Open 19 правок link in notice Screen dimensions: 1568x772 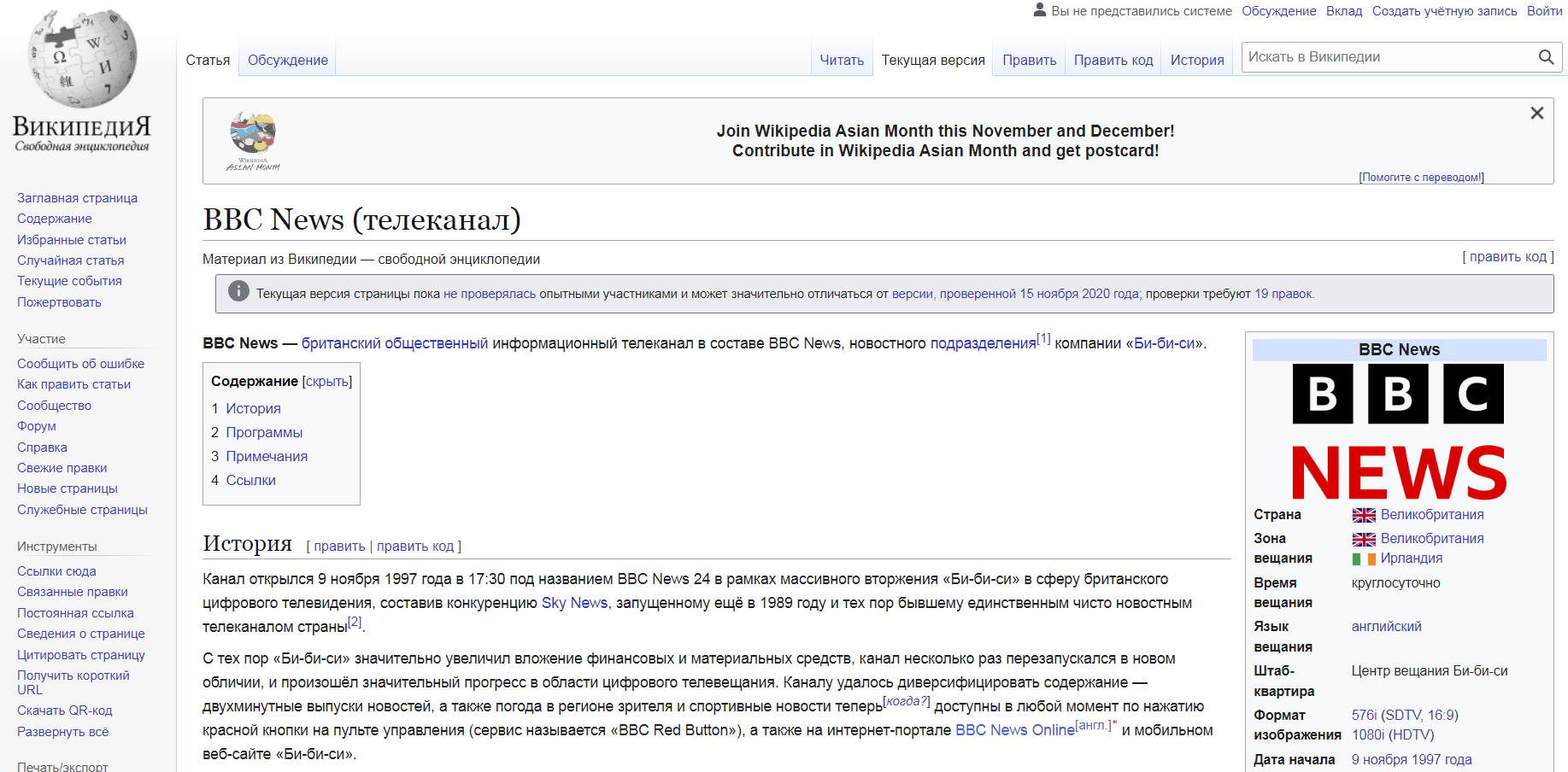pos(1283,294)
